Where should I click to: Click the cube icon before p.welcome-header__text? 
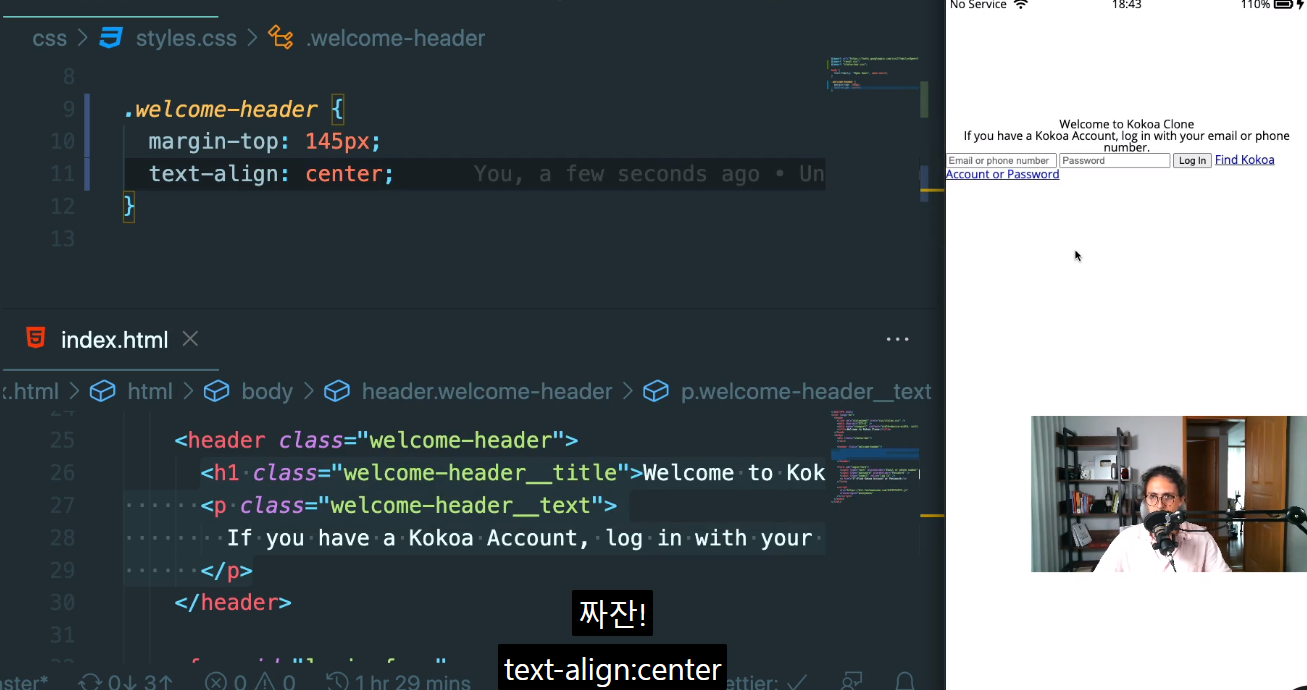pyautogui.click(x=656, y=391)
